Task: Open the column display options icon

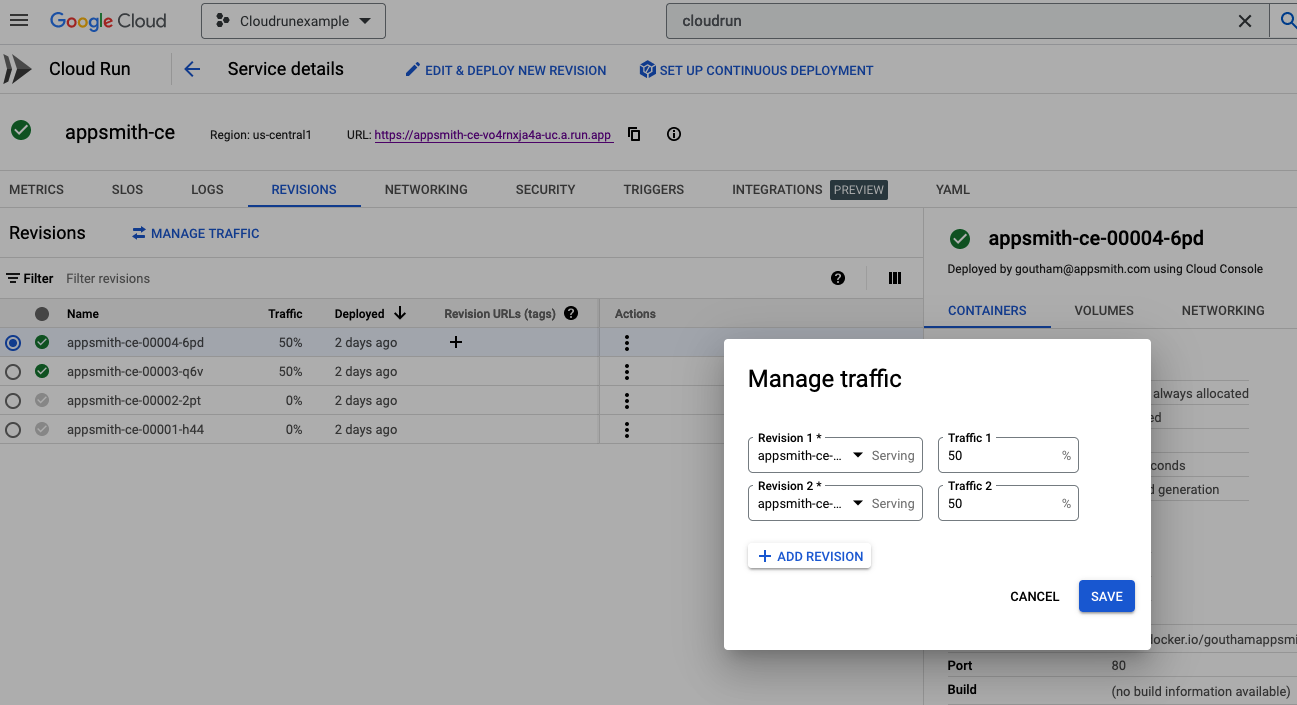Action: coord(894,278)
